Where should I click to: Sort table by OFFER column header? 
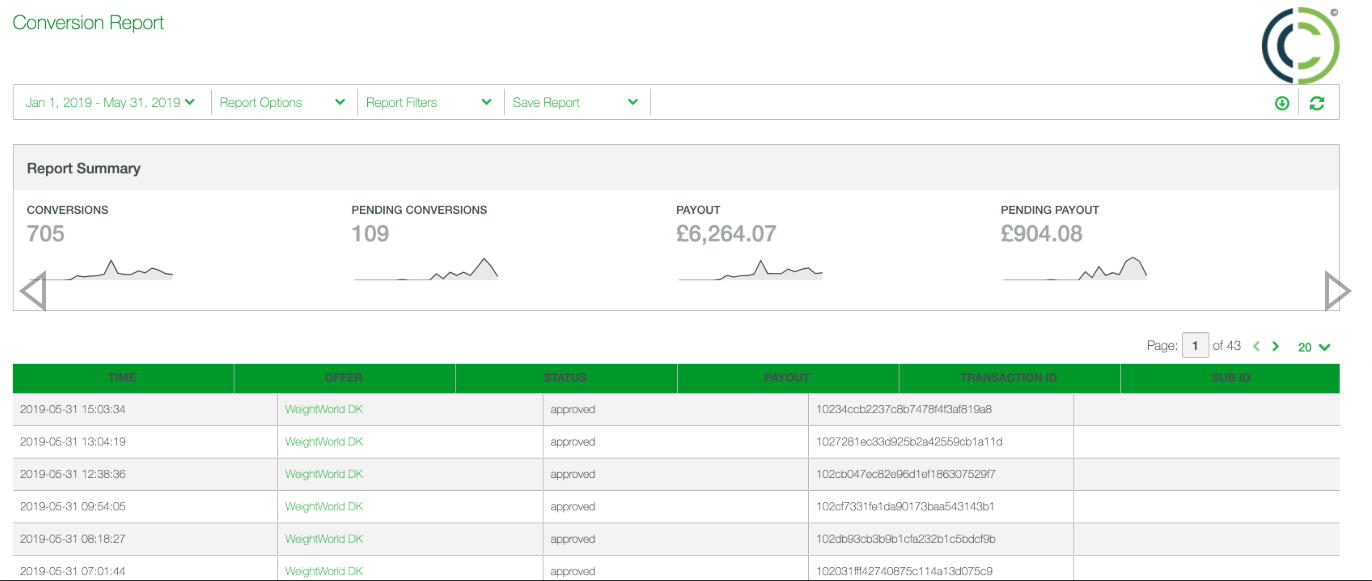(x=344, y=378)
